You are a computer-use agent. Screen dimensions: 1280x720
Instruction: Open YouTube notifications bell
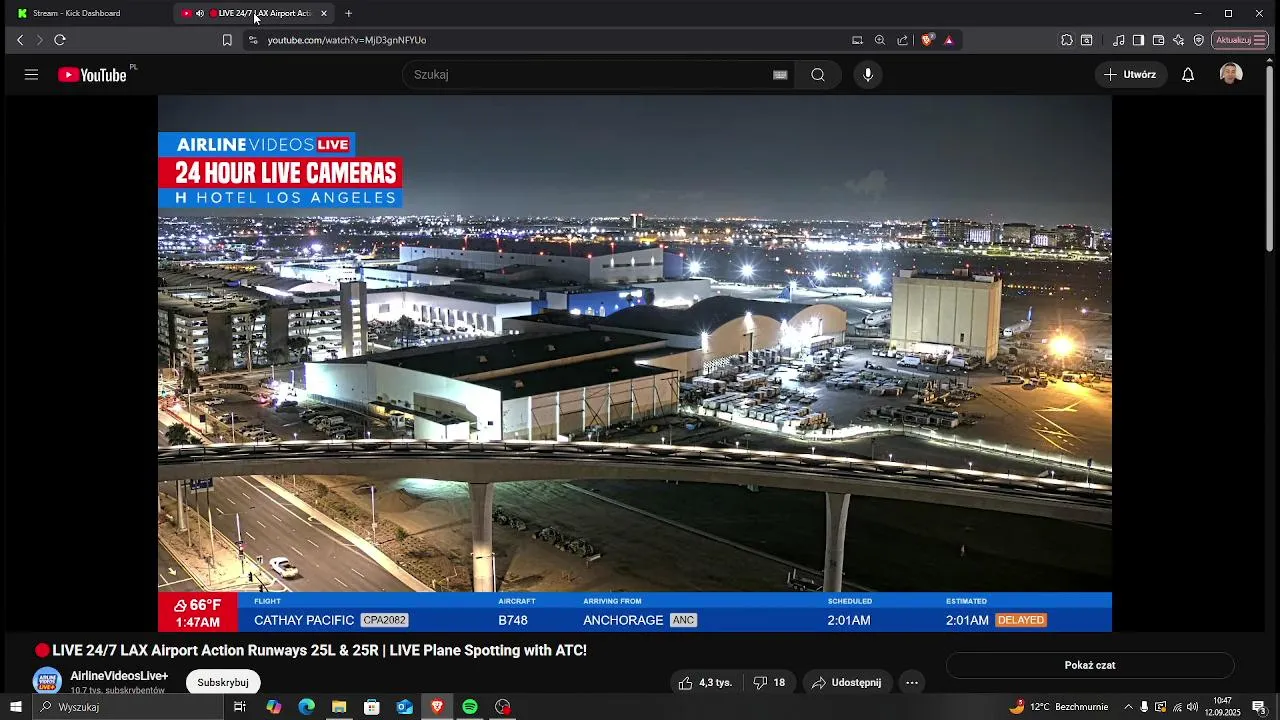pos(1188,75)
